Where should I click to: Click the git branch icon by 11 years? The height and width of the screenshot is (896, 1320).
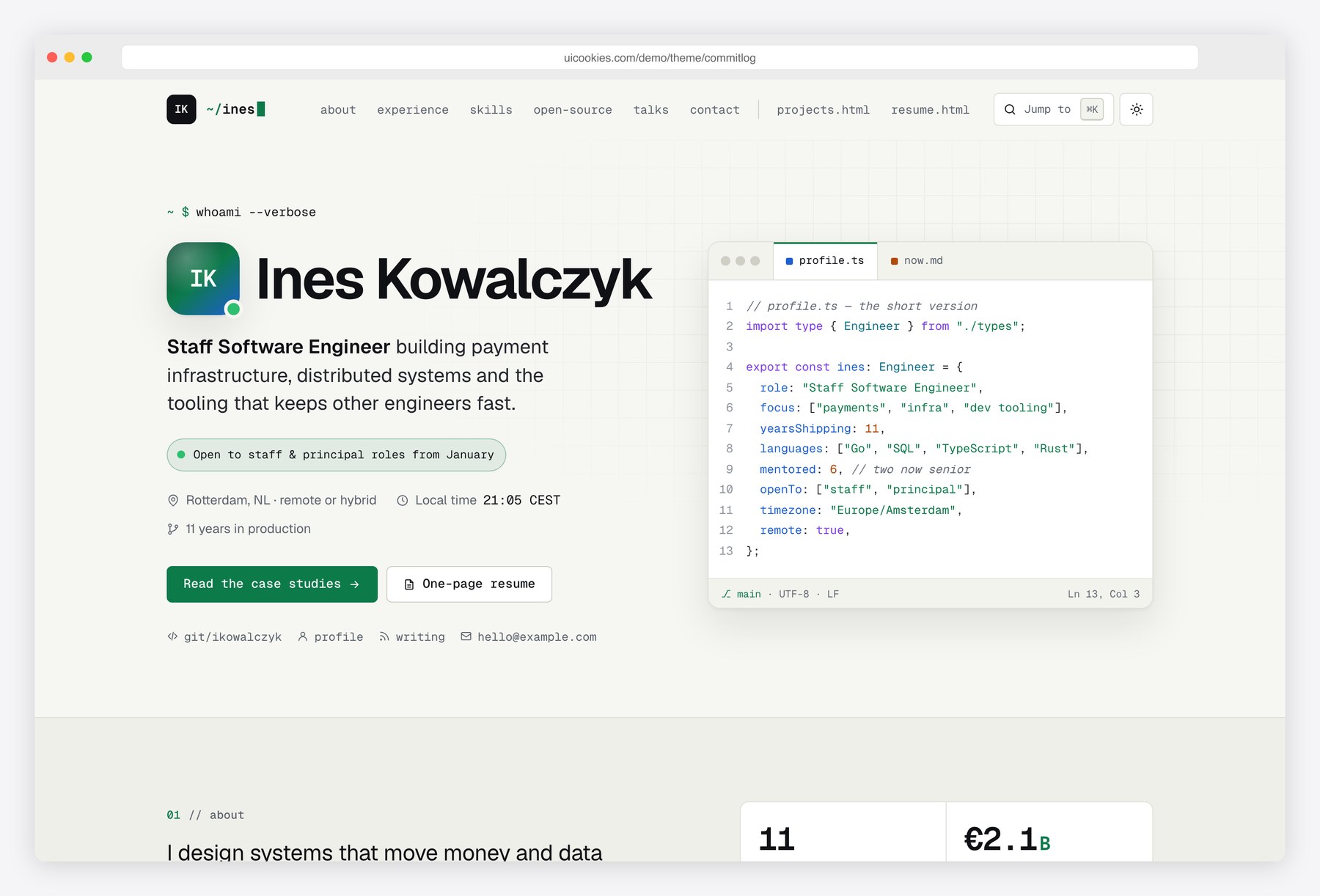tap(173, 529)
